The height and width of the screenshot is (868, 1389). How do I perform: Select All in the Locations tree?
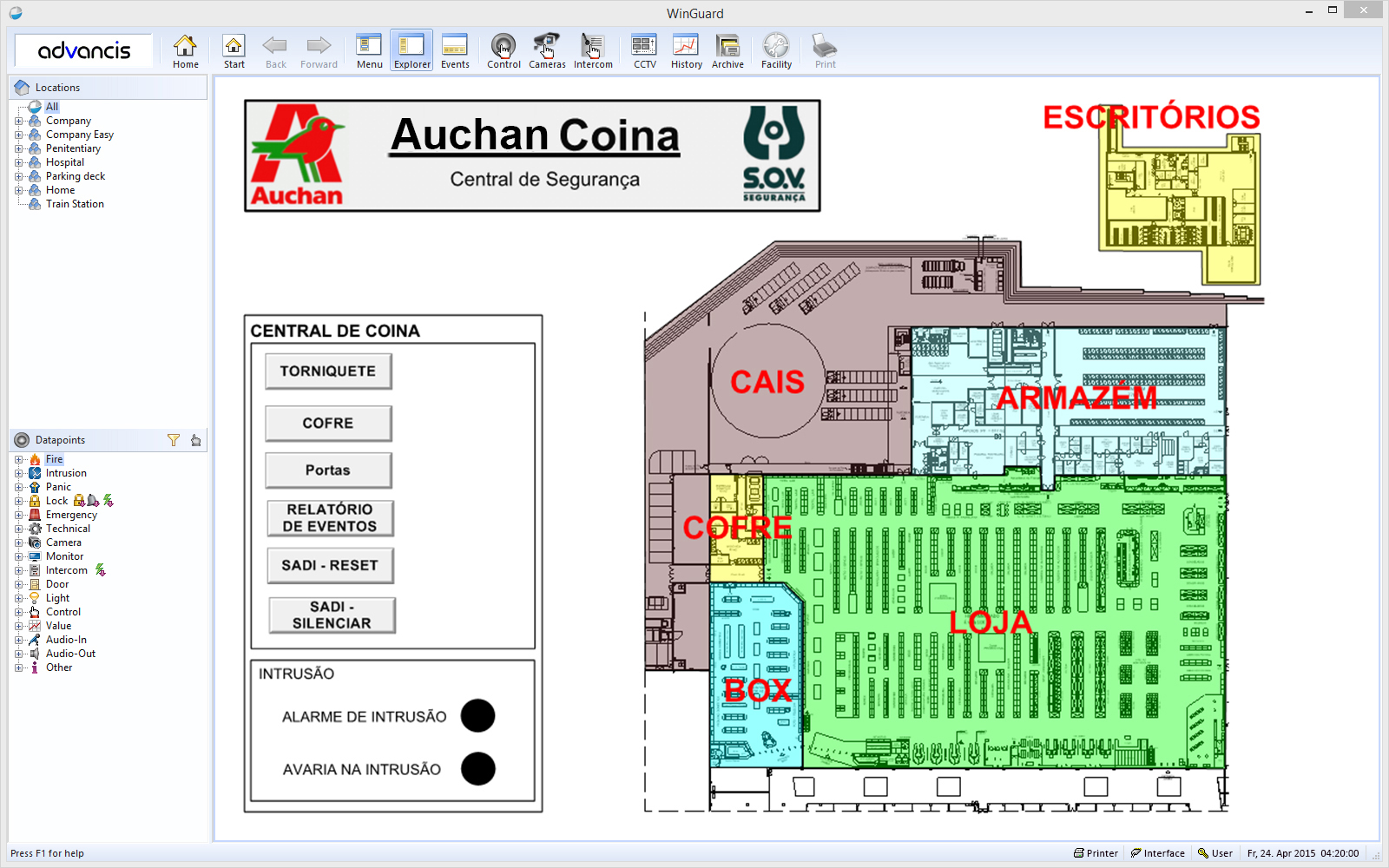(x=52, y=107)
